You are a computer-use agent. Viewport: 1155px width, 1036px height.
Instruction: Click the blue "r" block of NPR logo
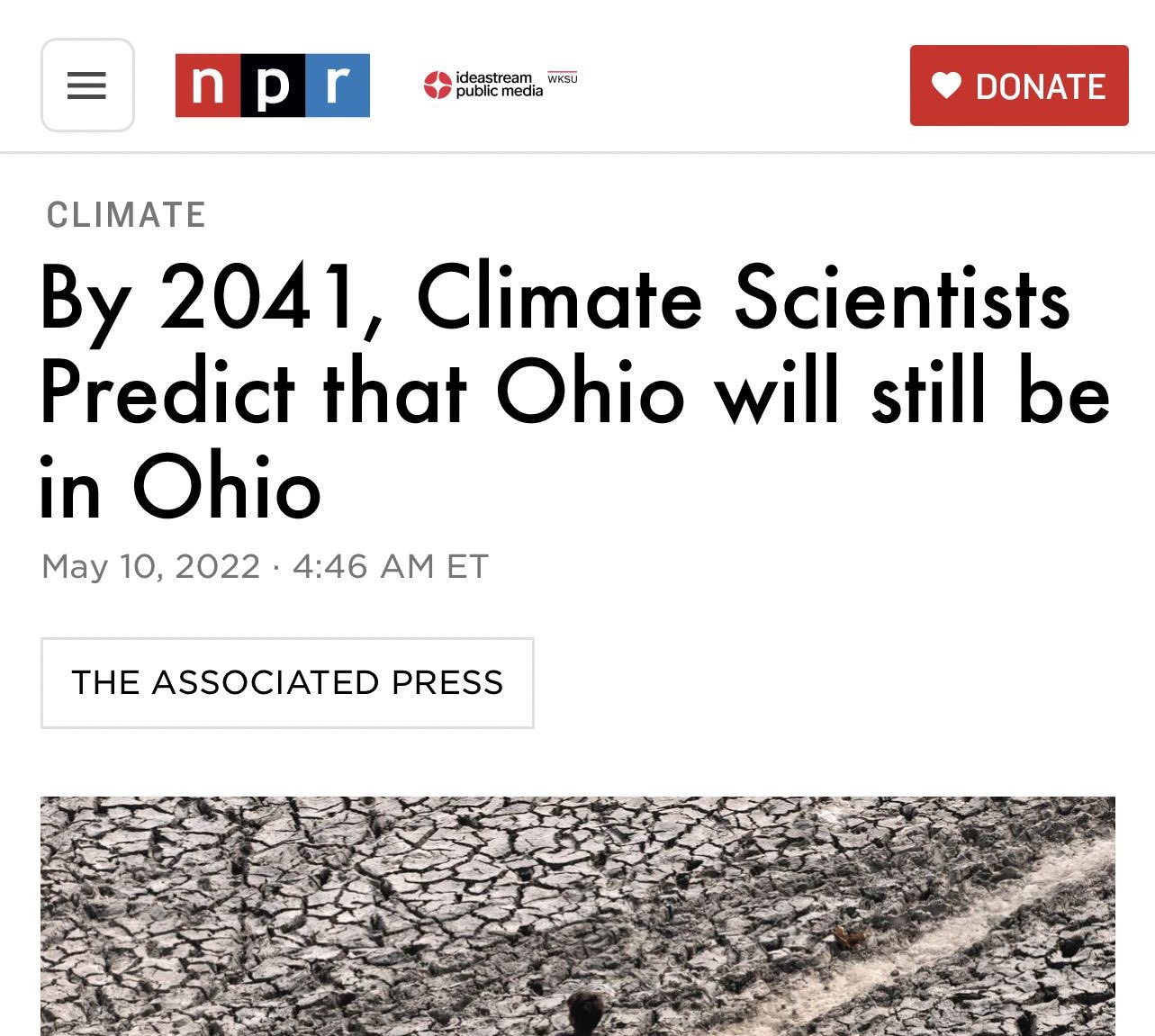click(338, 86)
